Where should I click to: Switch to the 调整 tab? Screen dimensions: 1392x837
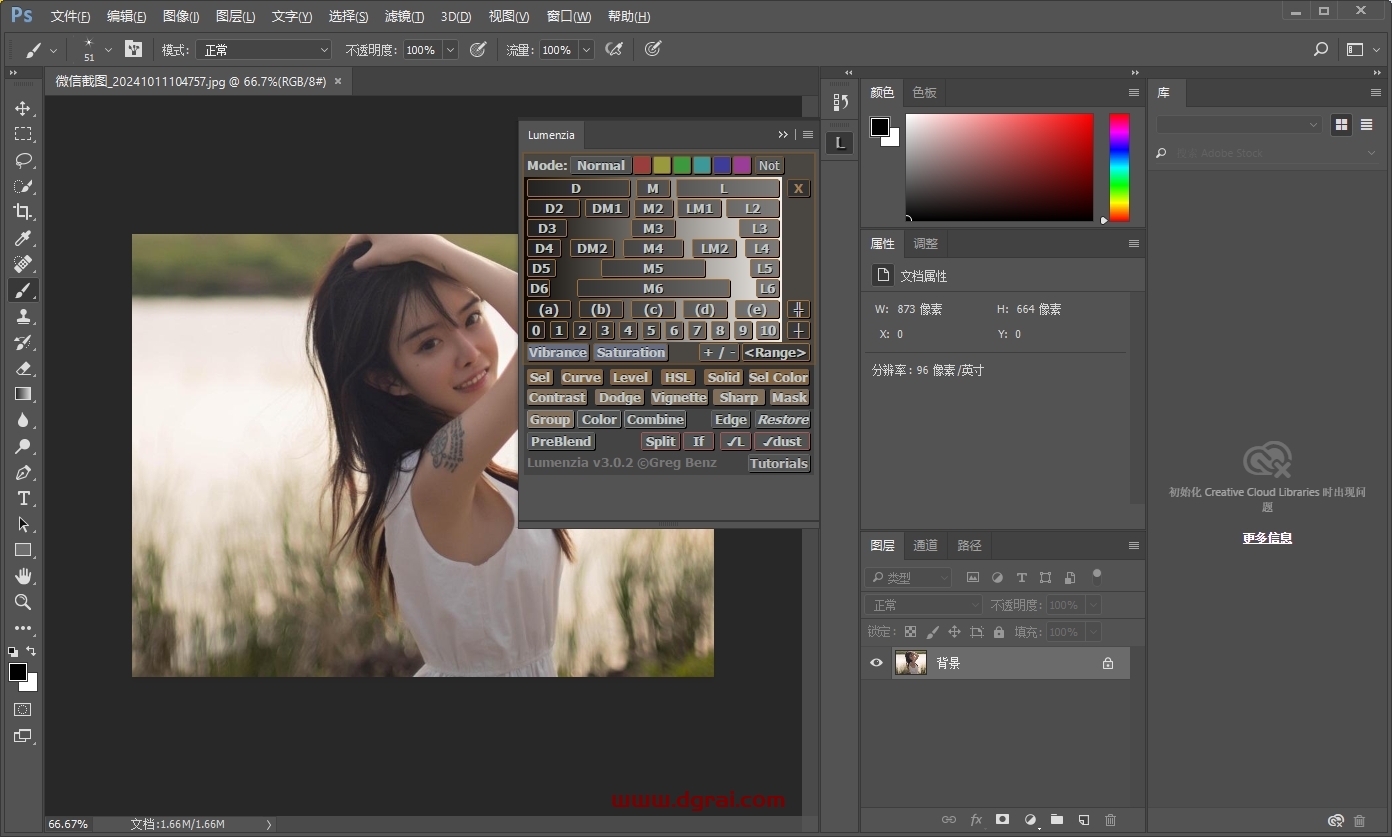click(x=926, y=243)
